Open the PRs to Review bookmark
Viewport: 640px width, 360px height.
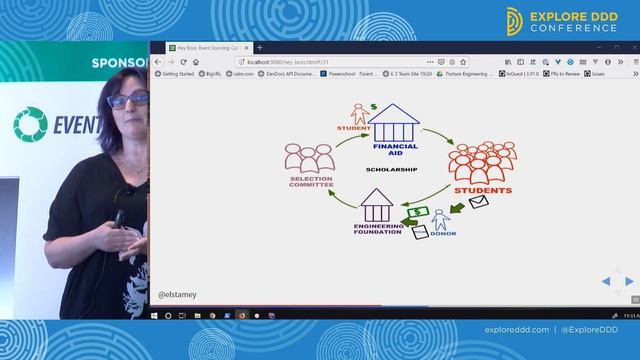(x=562, y=74)
